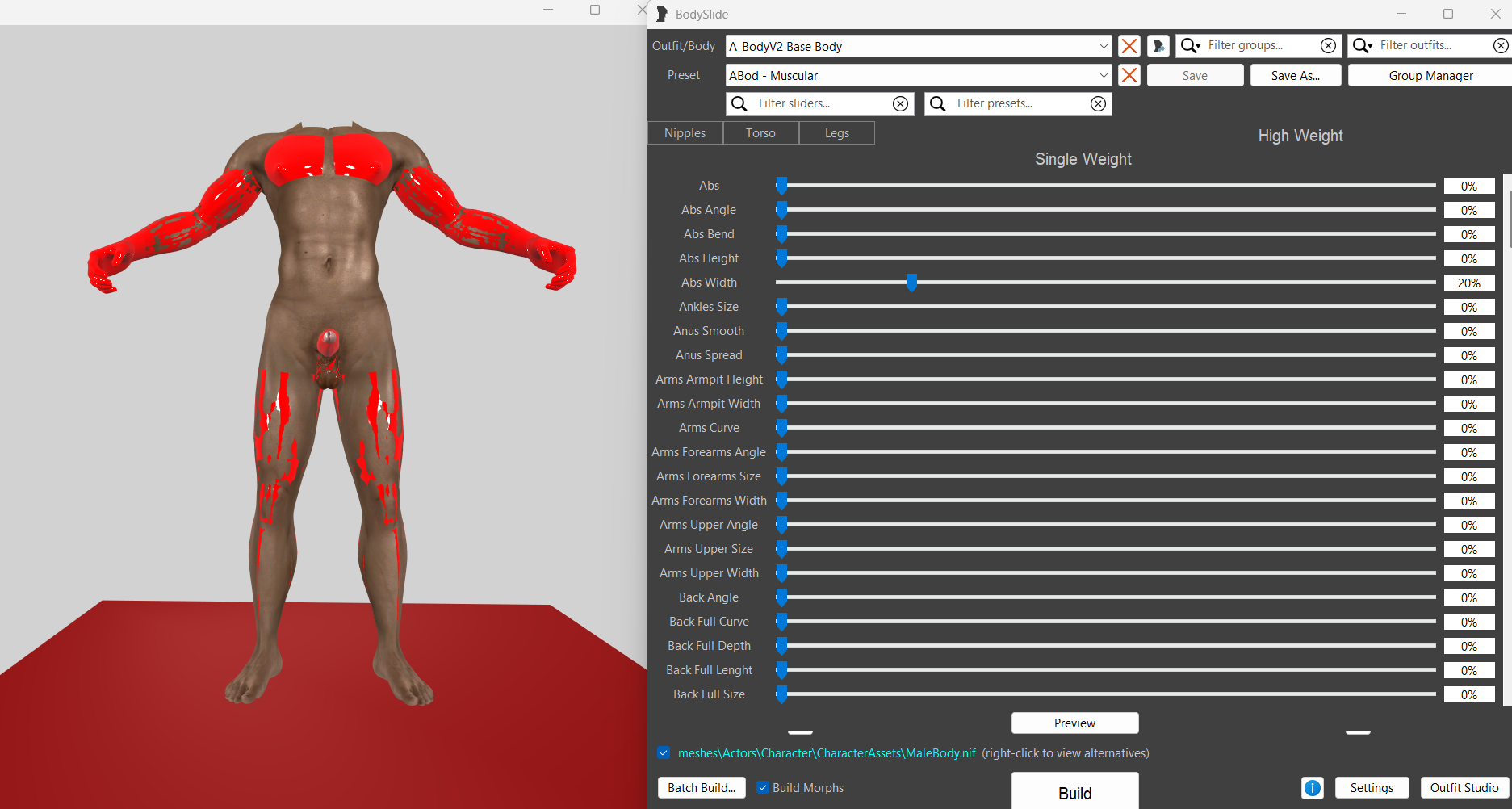The height and width of the screenshot is (809, 1512).
Task: Click the slider list vertical scrollbar
Action: tap(1508, 440)
